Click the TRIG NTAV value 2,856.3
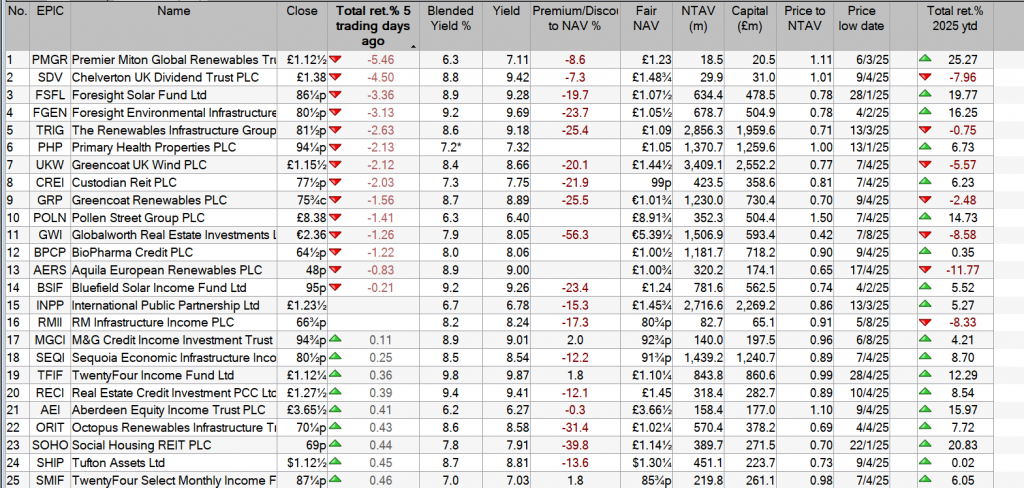This screenshot has height=488, width=1024. pos(703,130)
